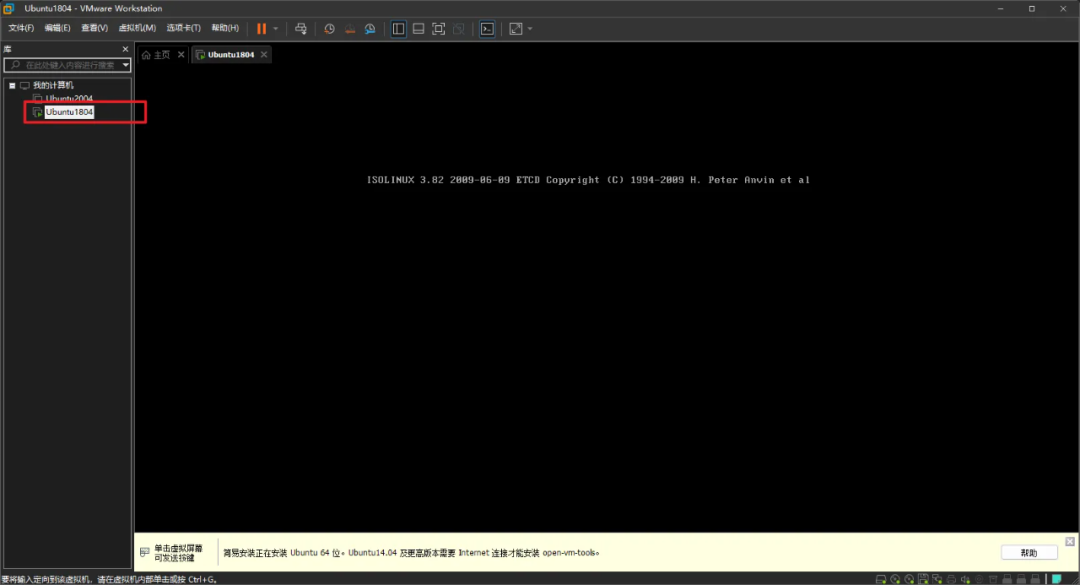Open the 选项卡(T) menu

tap(183, 28)
